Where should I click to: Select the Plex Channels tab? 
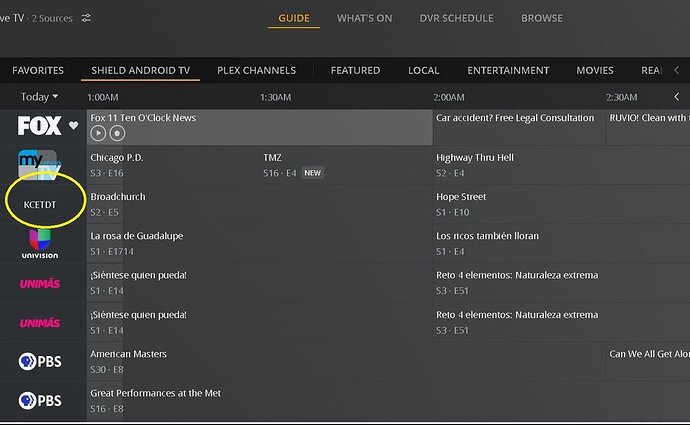point(257,70)
